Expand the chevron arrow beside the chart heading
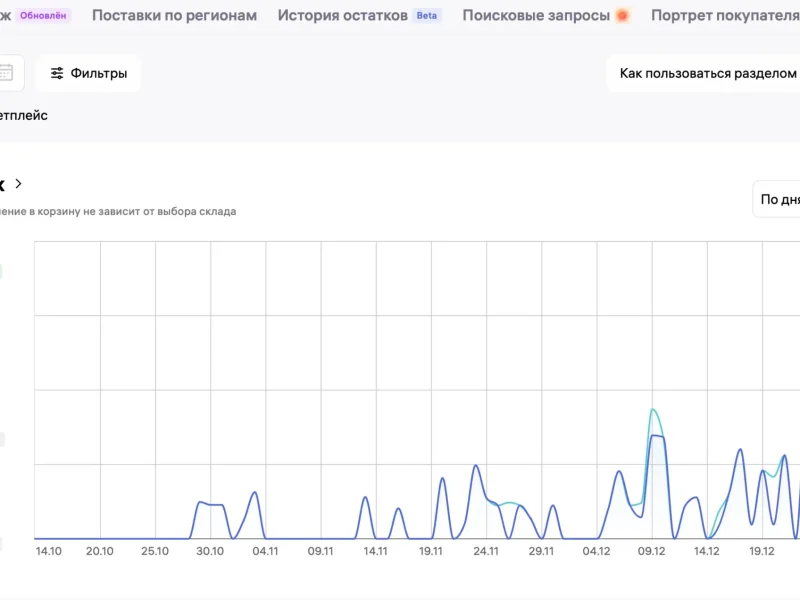The image size is (800, 600). click(x=18, y=184)
